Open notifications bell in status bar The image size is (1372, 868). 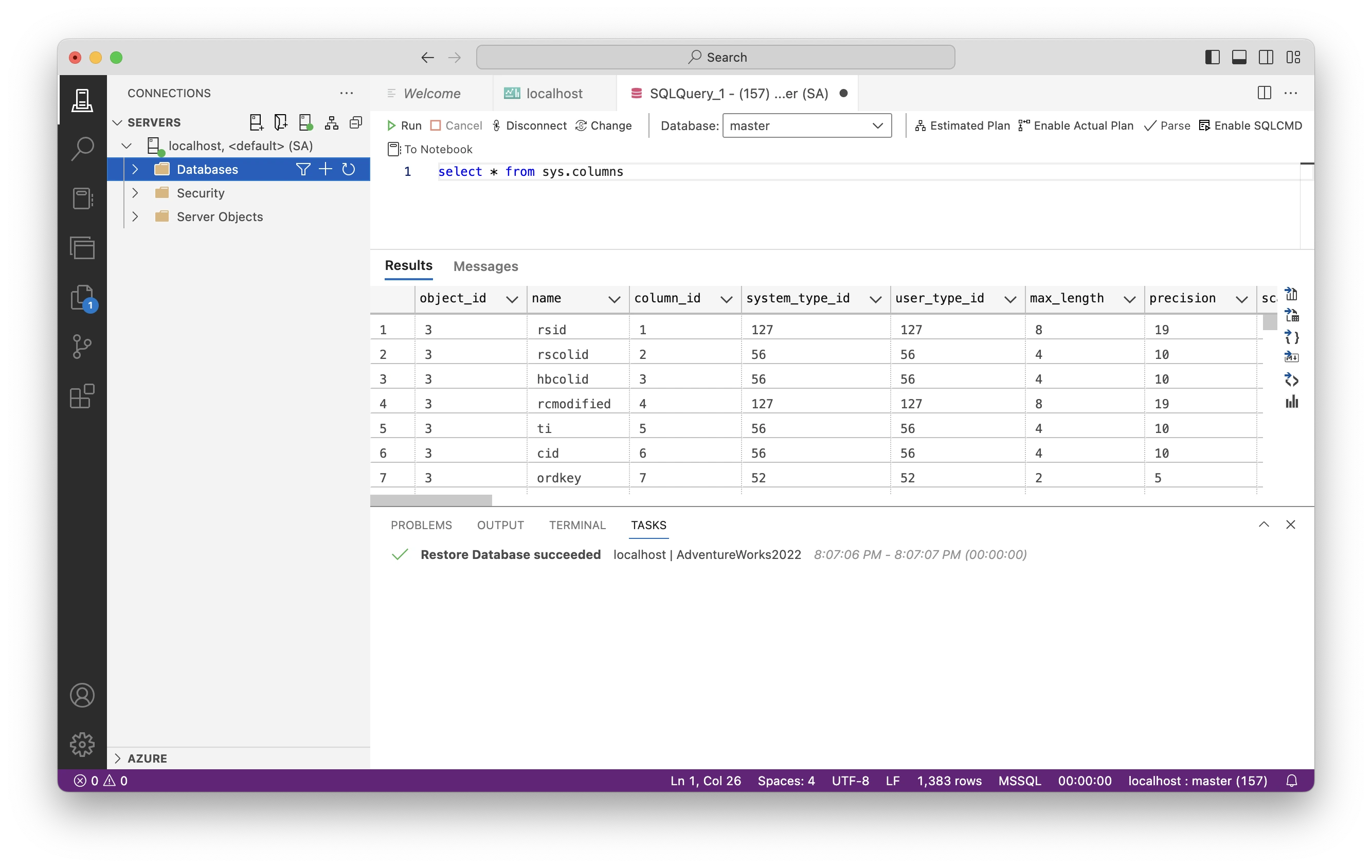coord(1292,781)
